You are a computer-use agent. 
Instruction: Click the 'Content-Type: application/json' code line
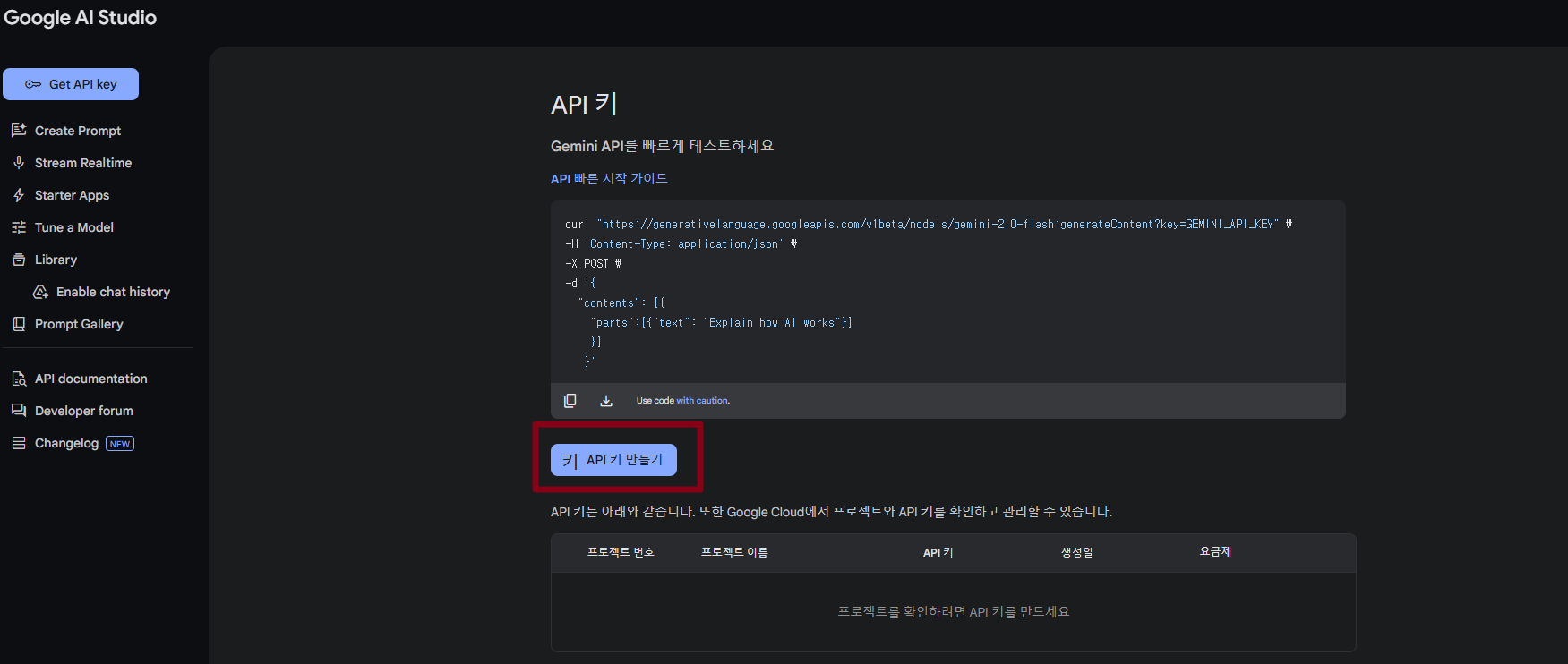(681, 243)
